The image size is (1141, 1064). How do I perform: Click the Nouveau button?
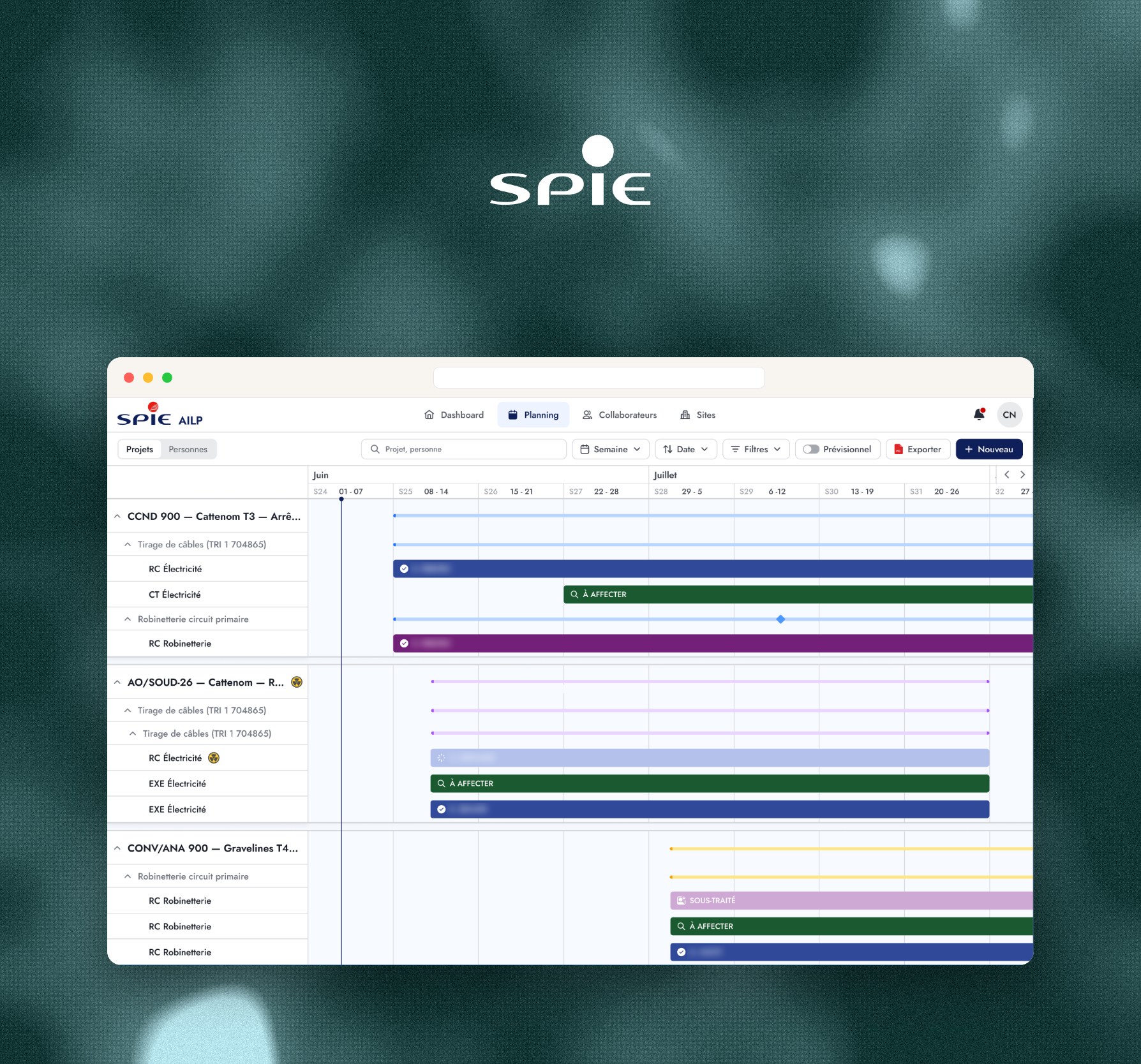point(988,449)
